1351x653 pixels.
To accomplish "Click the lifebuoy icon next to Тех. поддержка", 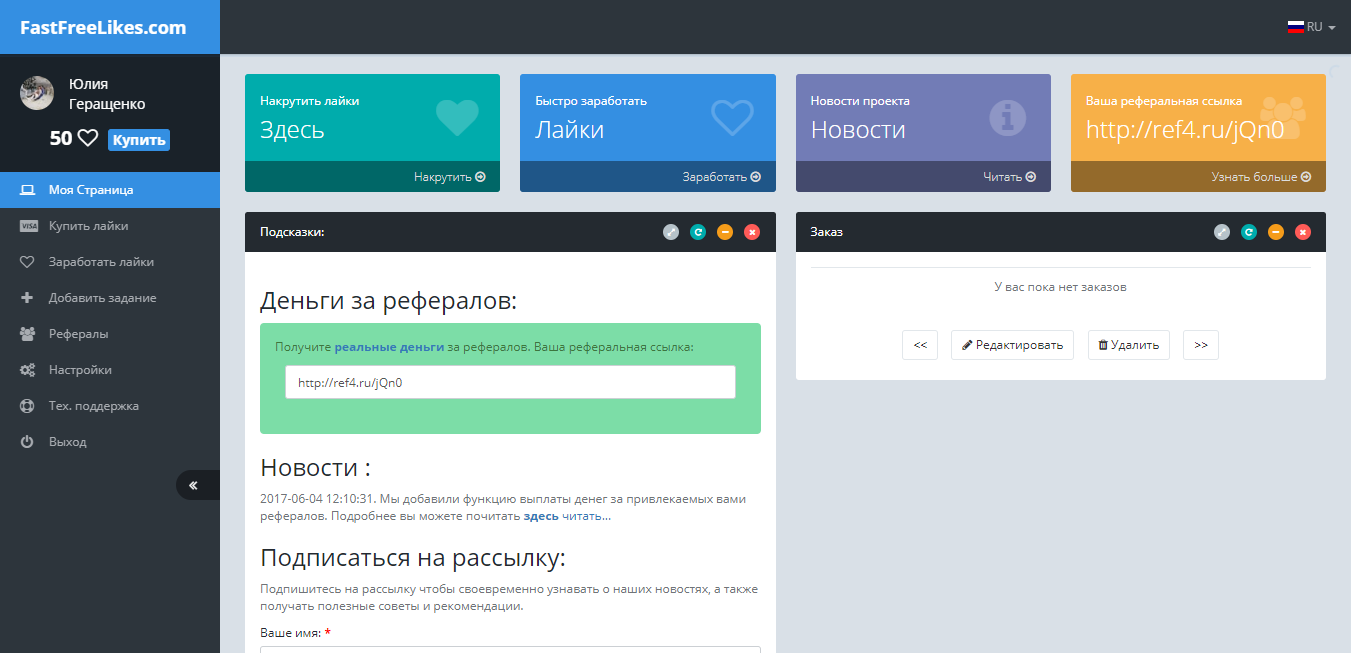I will pyautogui.click(x=28, y=405).
